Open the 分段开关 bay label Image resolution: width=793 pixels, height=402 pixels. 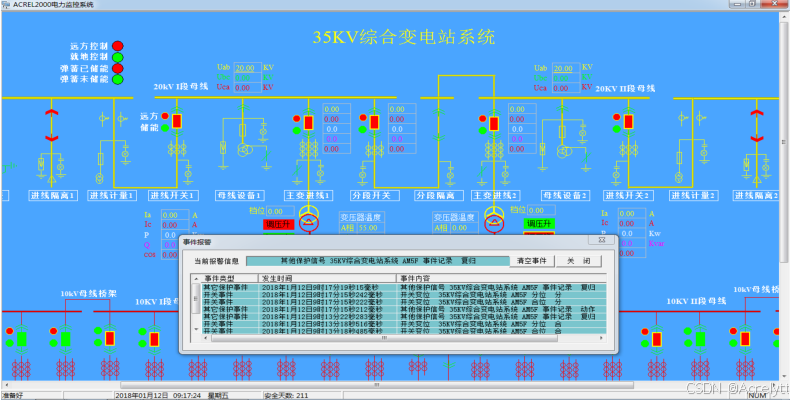(x=375, y=196)
